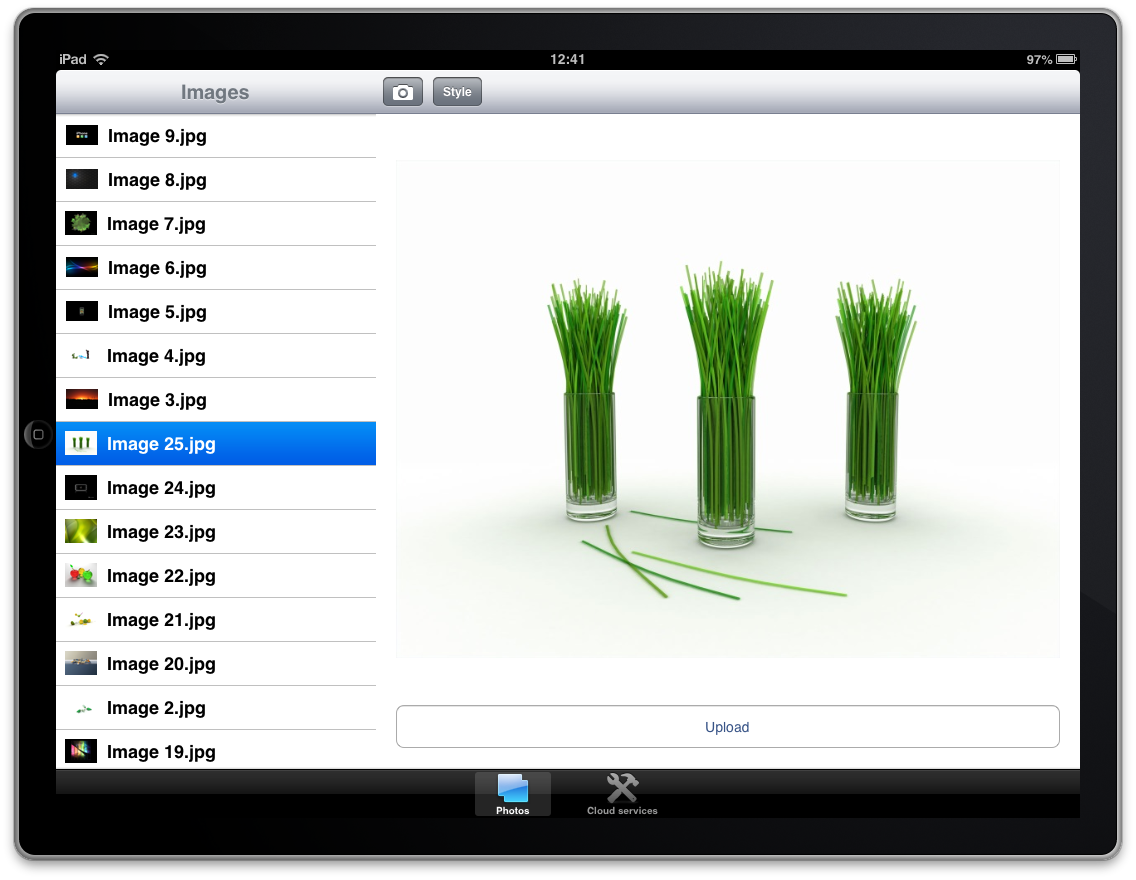Select Image 3.jpg sunset thumbnail

[x=81, y=400]
